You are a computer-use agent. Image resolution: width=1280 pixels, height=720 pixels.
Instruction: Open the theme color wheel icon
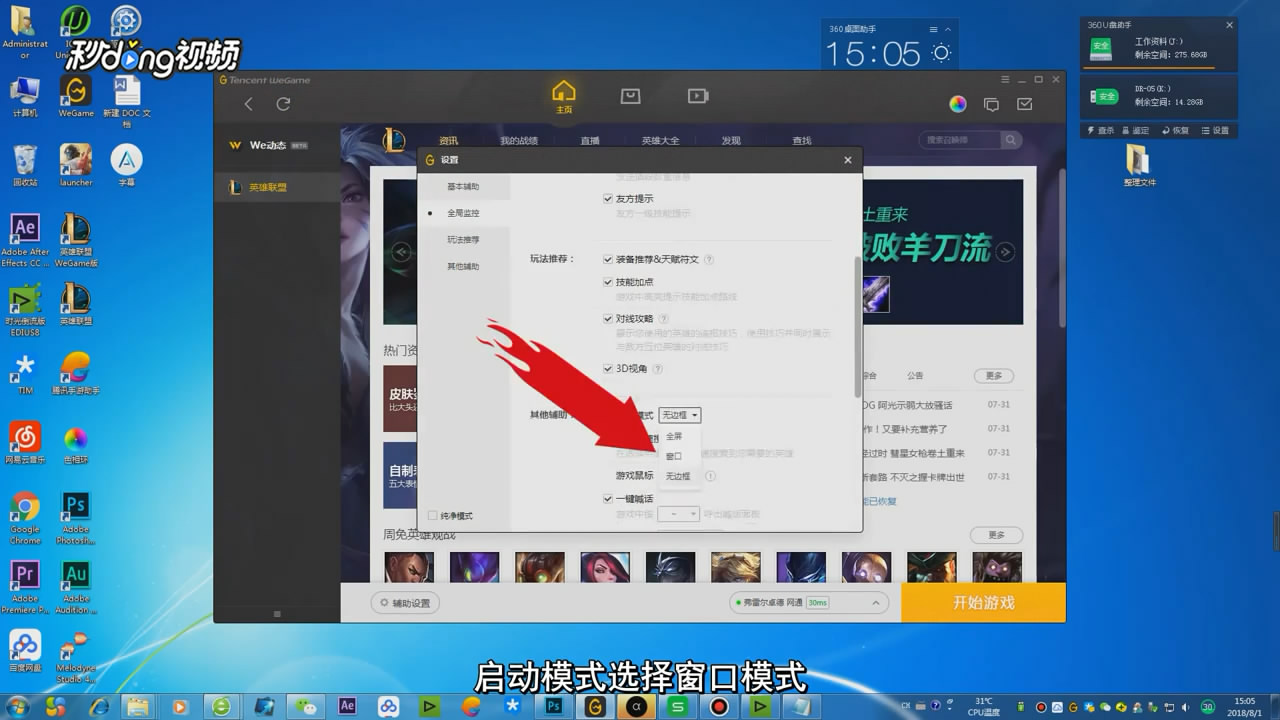pyautogui.click(x=957, y=103)
